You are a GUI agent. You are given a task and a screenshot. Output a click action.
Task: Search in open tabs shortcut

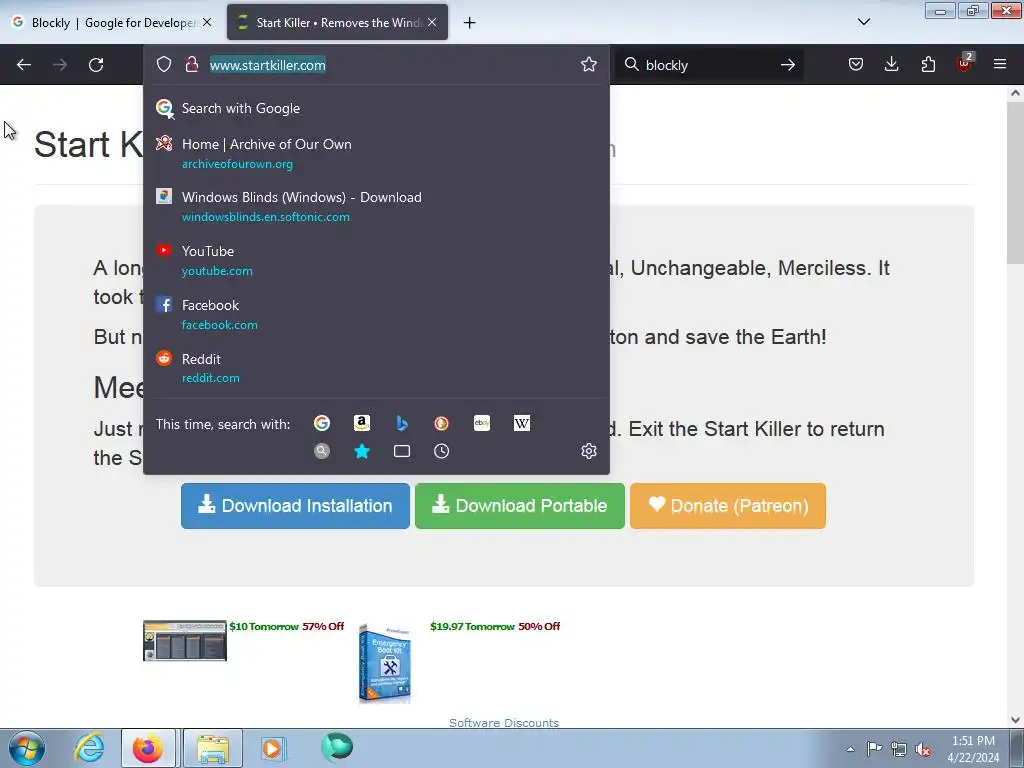click(402, 451)
